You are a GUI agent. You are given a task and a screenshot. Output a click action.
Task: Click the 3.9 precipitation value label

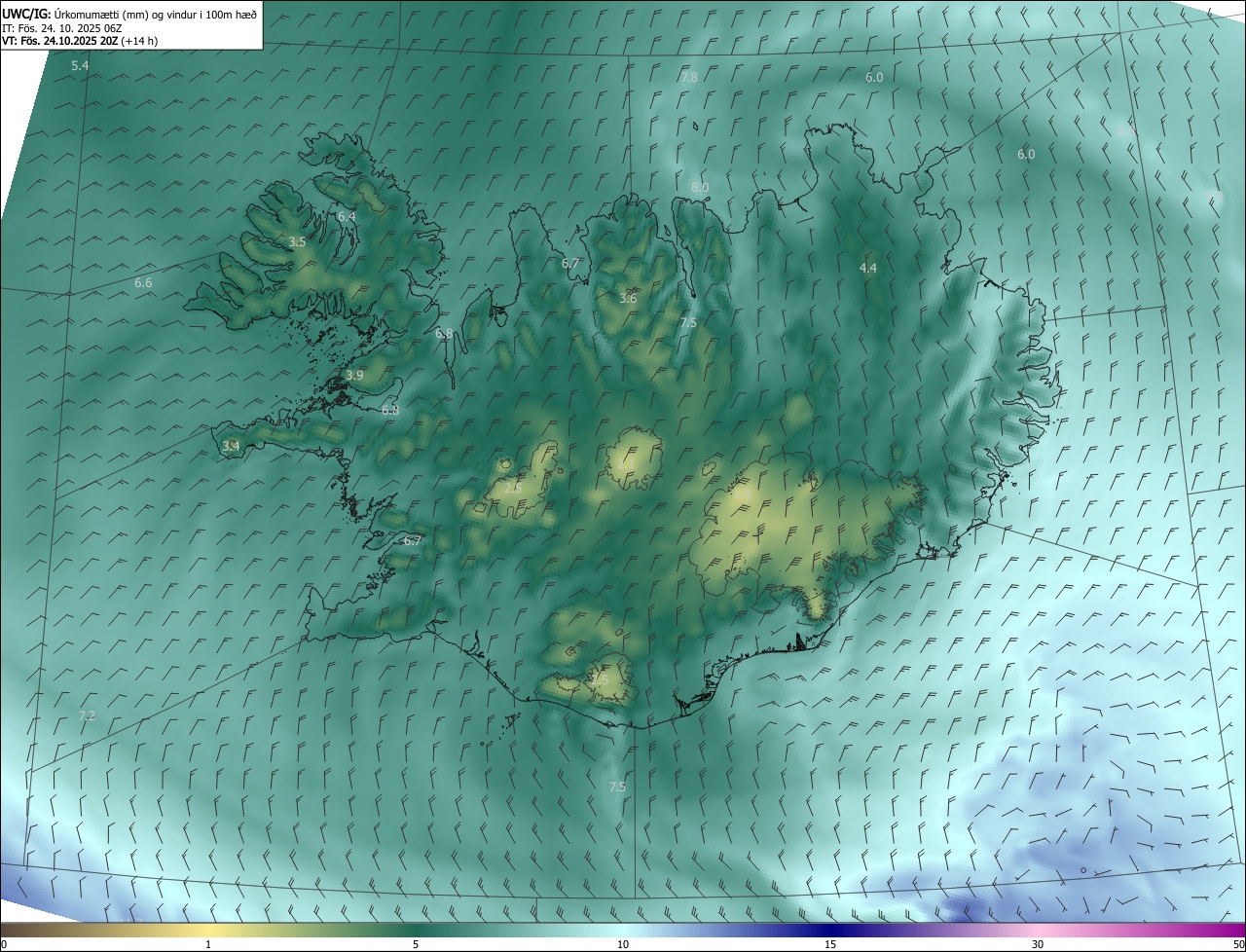(x=354, y=375)
